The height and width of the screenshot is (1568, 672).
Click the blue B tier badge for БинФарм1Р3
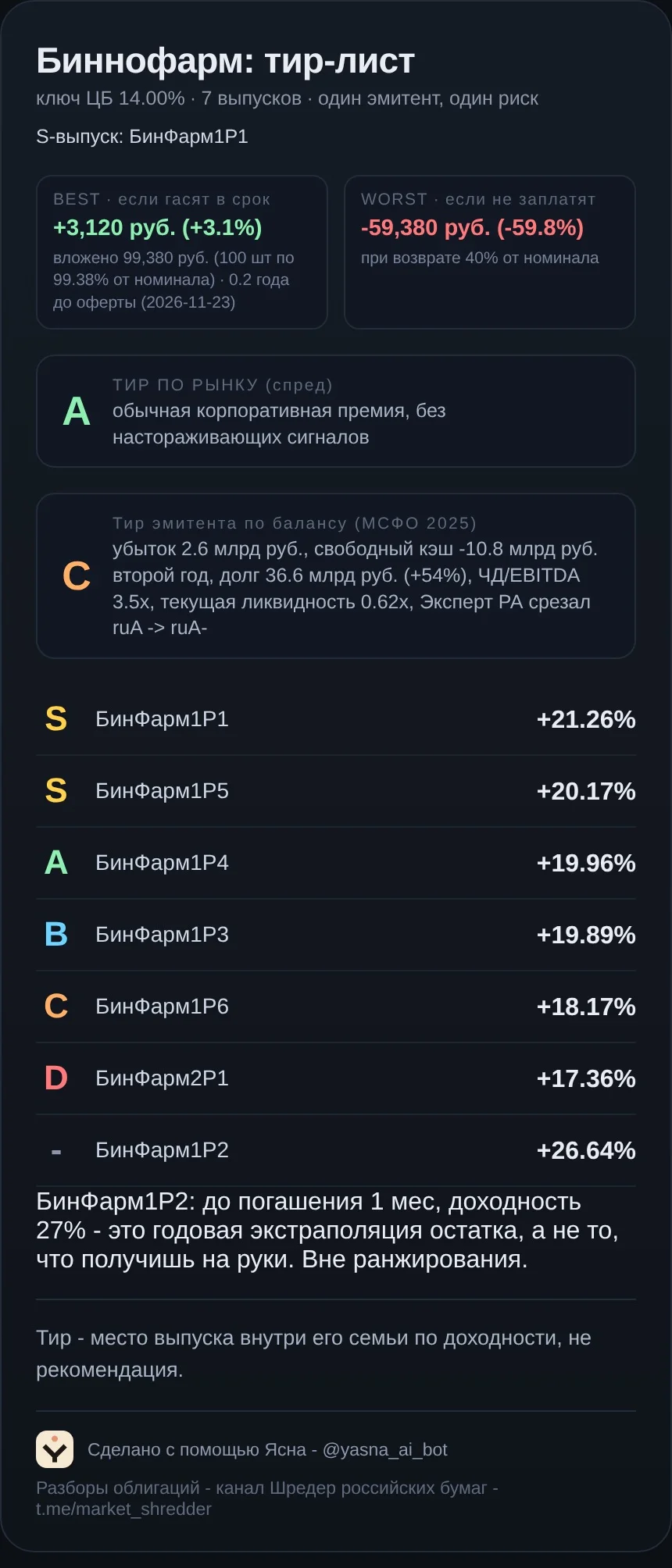[x=56, y=934]
